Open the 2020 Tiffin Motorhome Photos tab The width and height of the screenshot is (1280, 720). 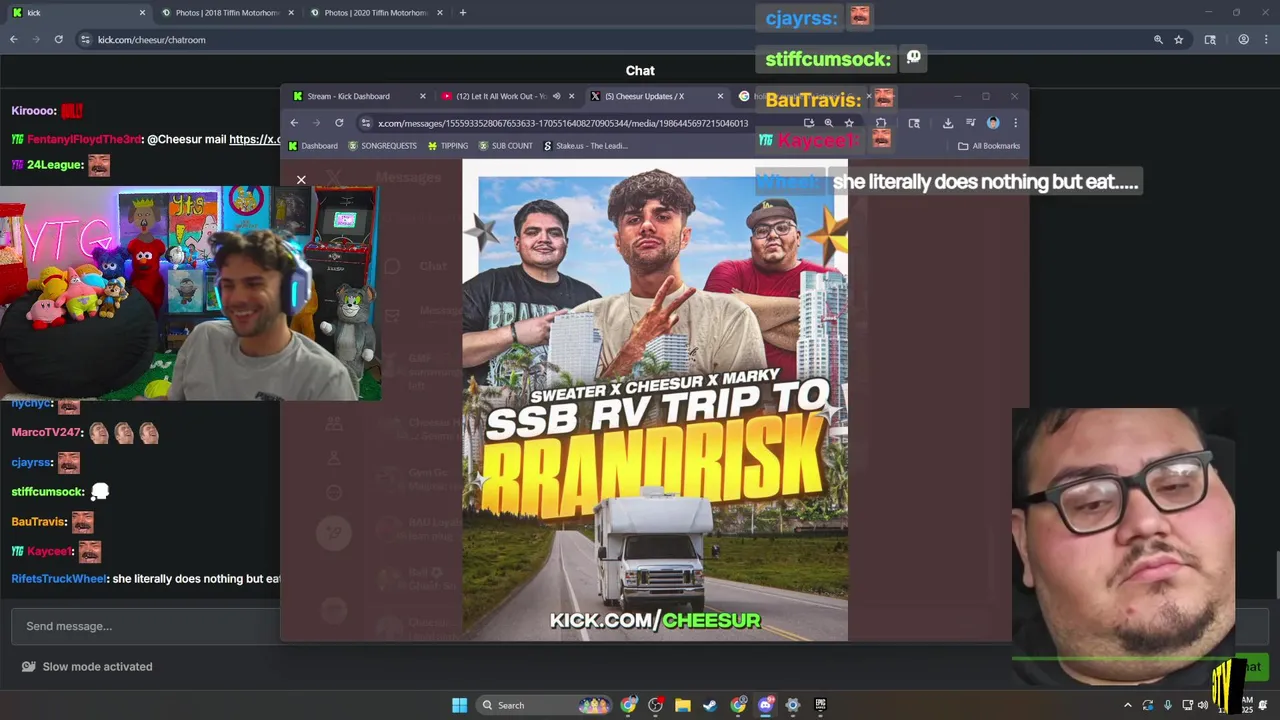coord(375,13)
